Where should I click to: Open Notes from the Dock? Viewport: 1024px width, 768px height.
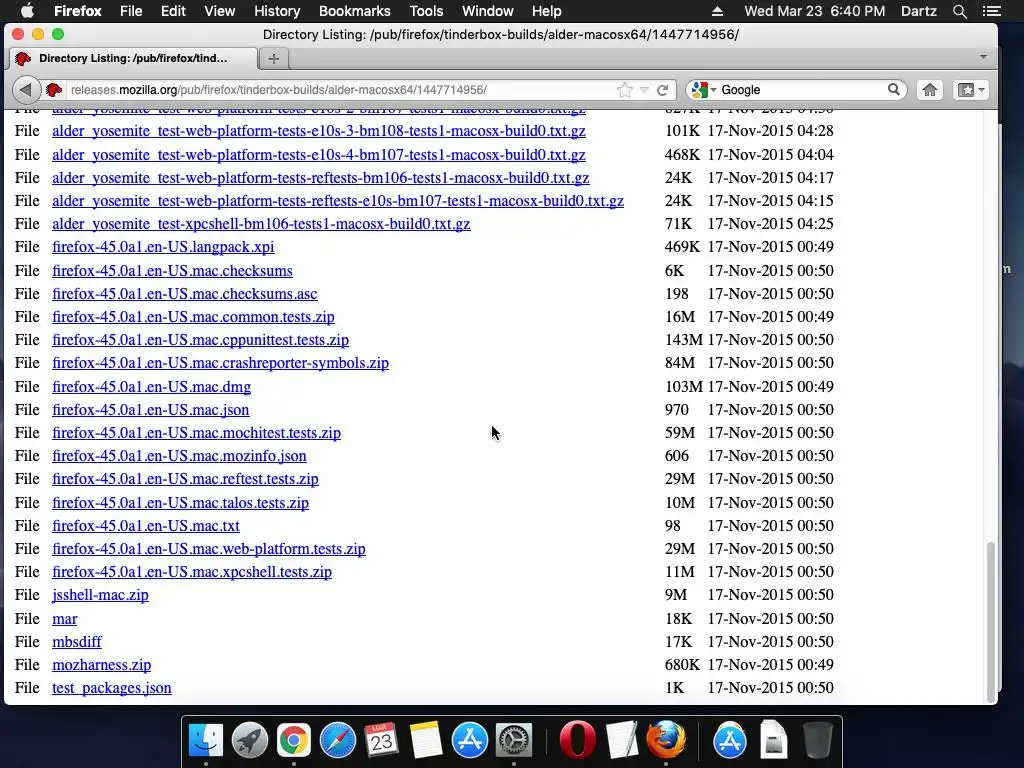[x=426, y=740]
